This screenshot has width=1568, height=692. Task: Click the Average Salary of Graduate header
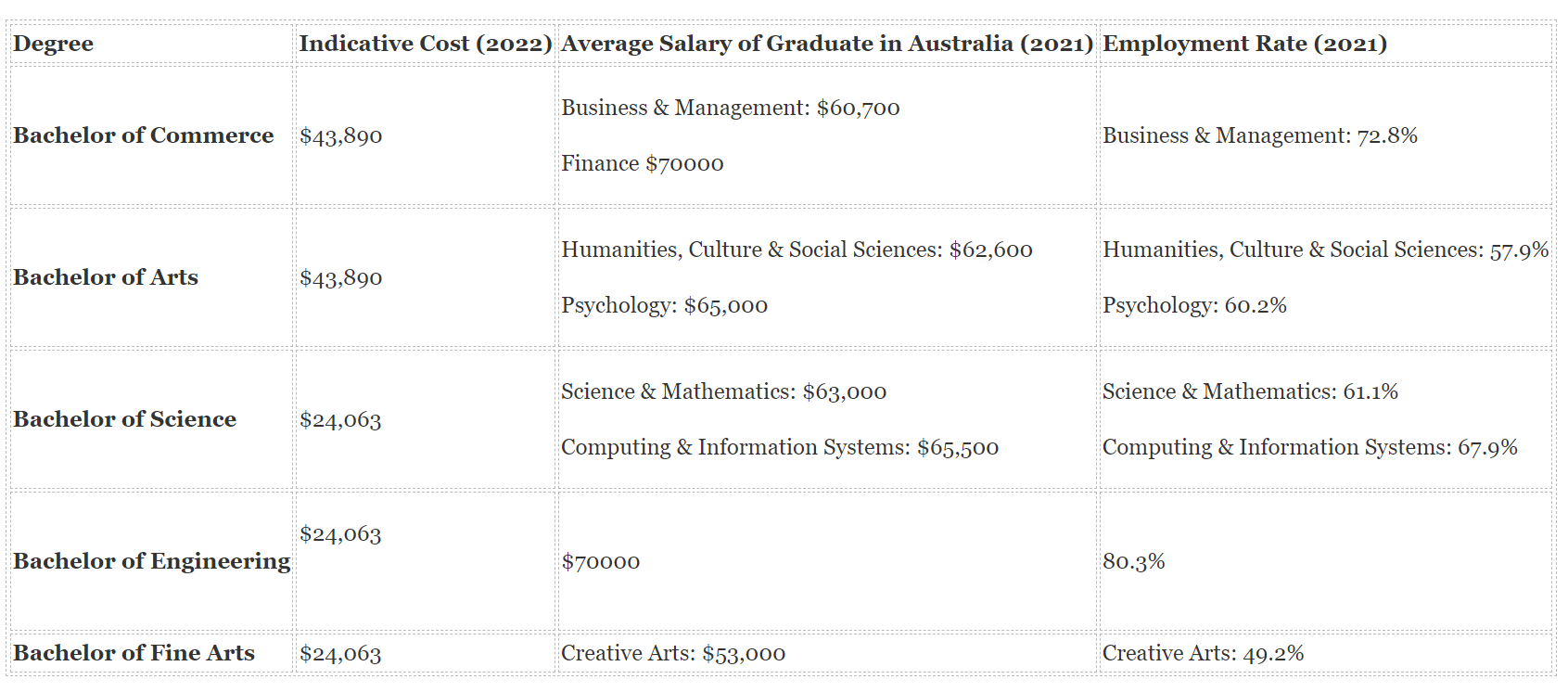[x=827, y=44]
